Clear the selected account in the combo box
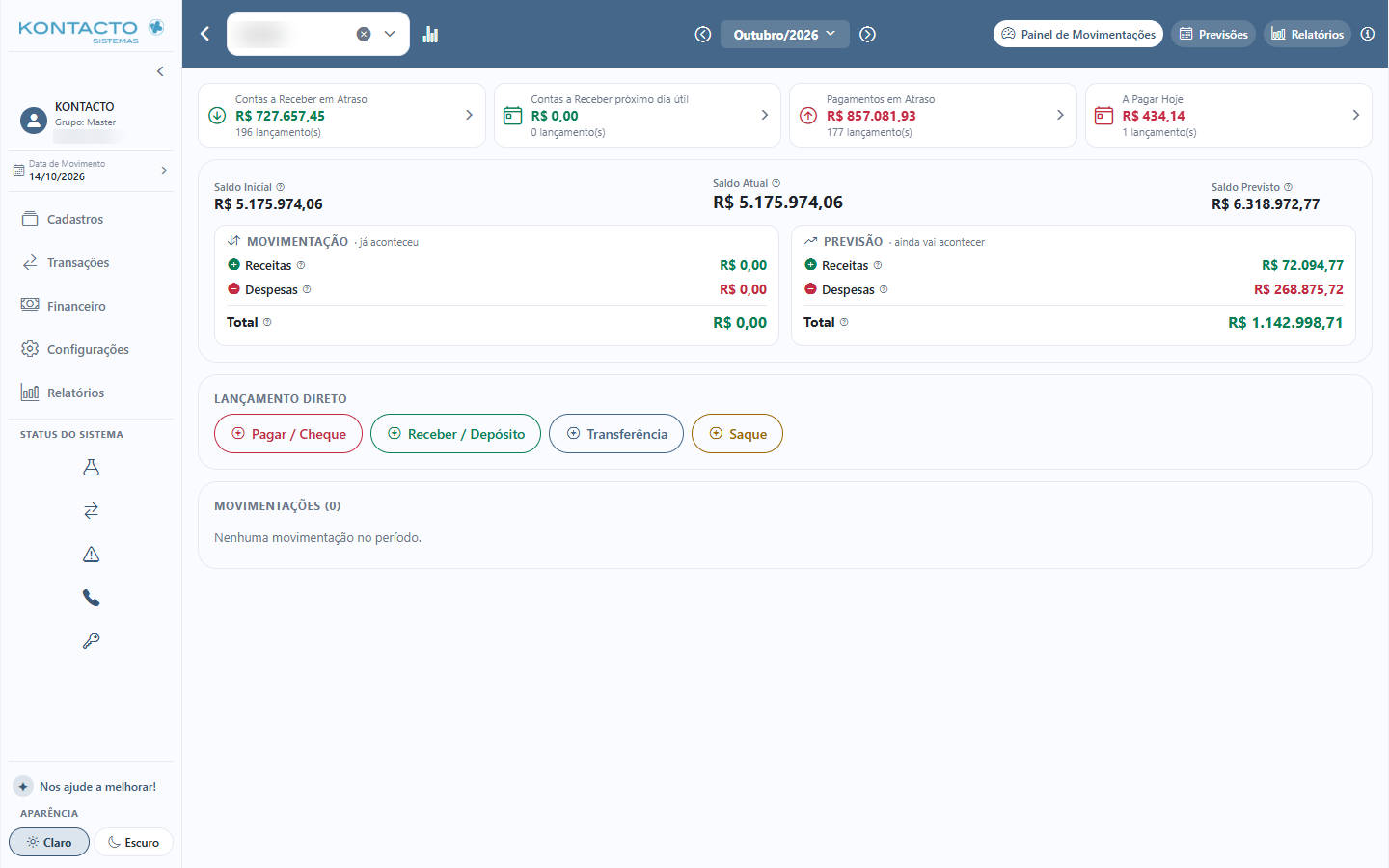This screenshot has width=1389, height=868. coord(364,34)
